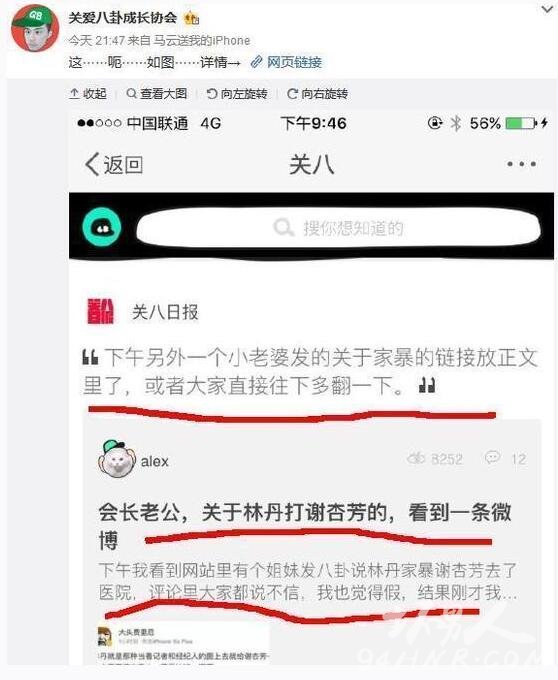Open 查看大图 to view full image
The image size is (558, 680).
click(157, 94)
